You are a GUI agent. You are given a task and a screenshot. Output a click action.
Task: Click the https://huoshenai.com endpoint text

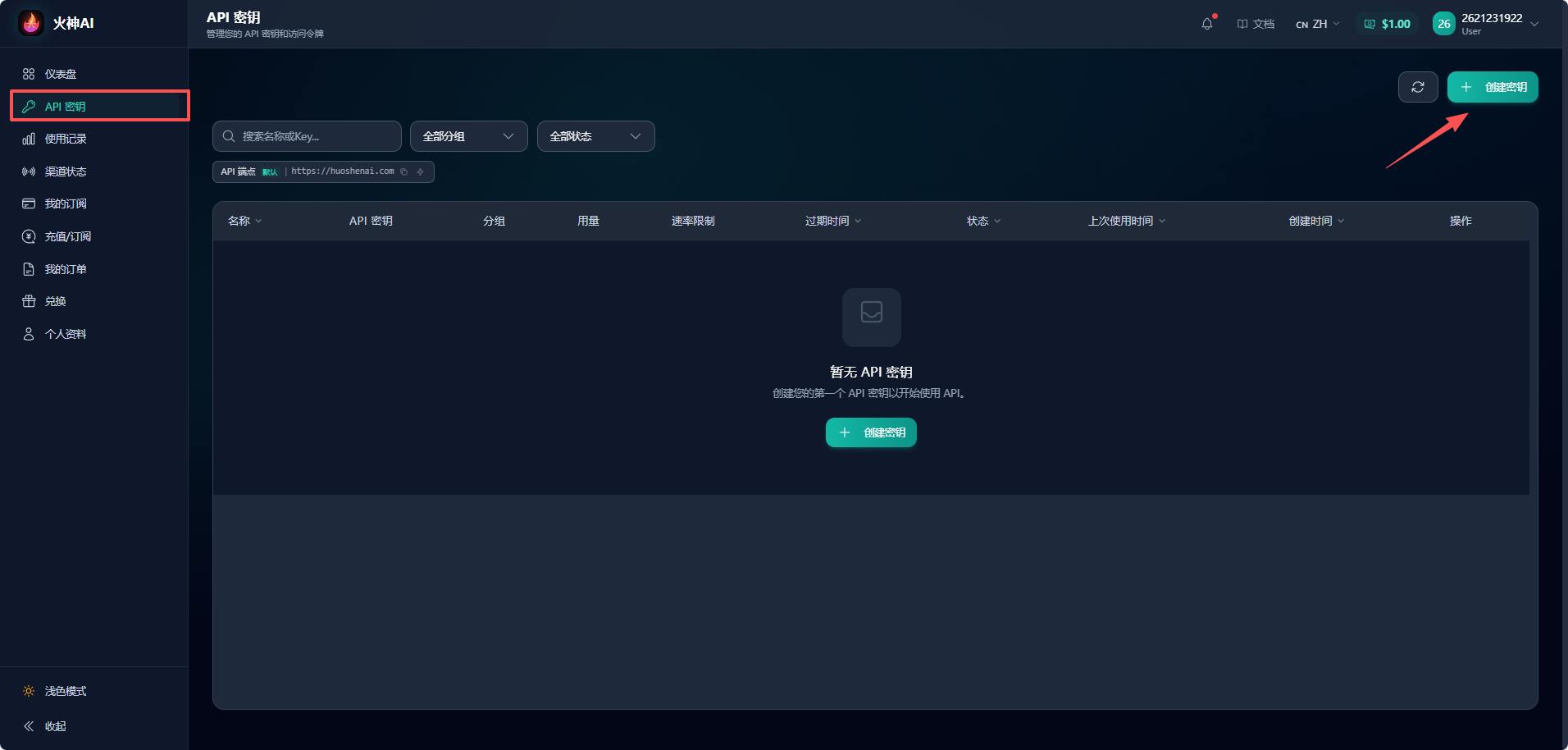[x=343, y=171]
